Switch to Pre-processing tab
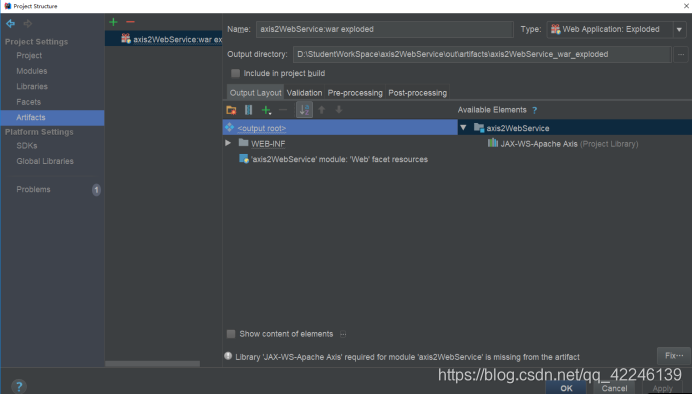692x394 pixels. [355, 93]
